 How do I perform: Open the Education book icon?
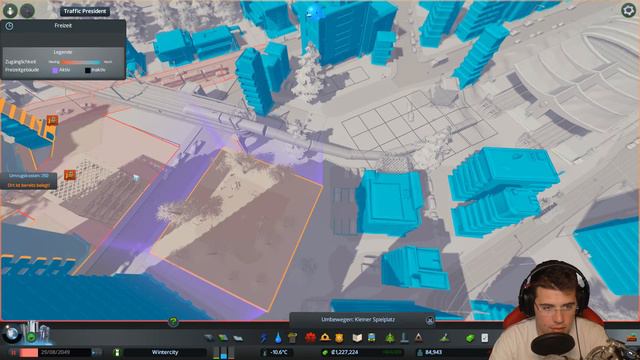[x=357, y=338]
